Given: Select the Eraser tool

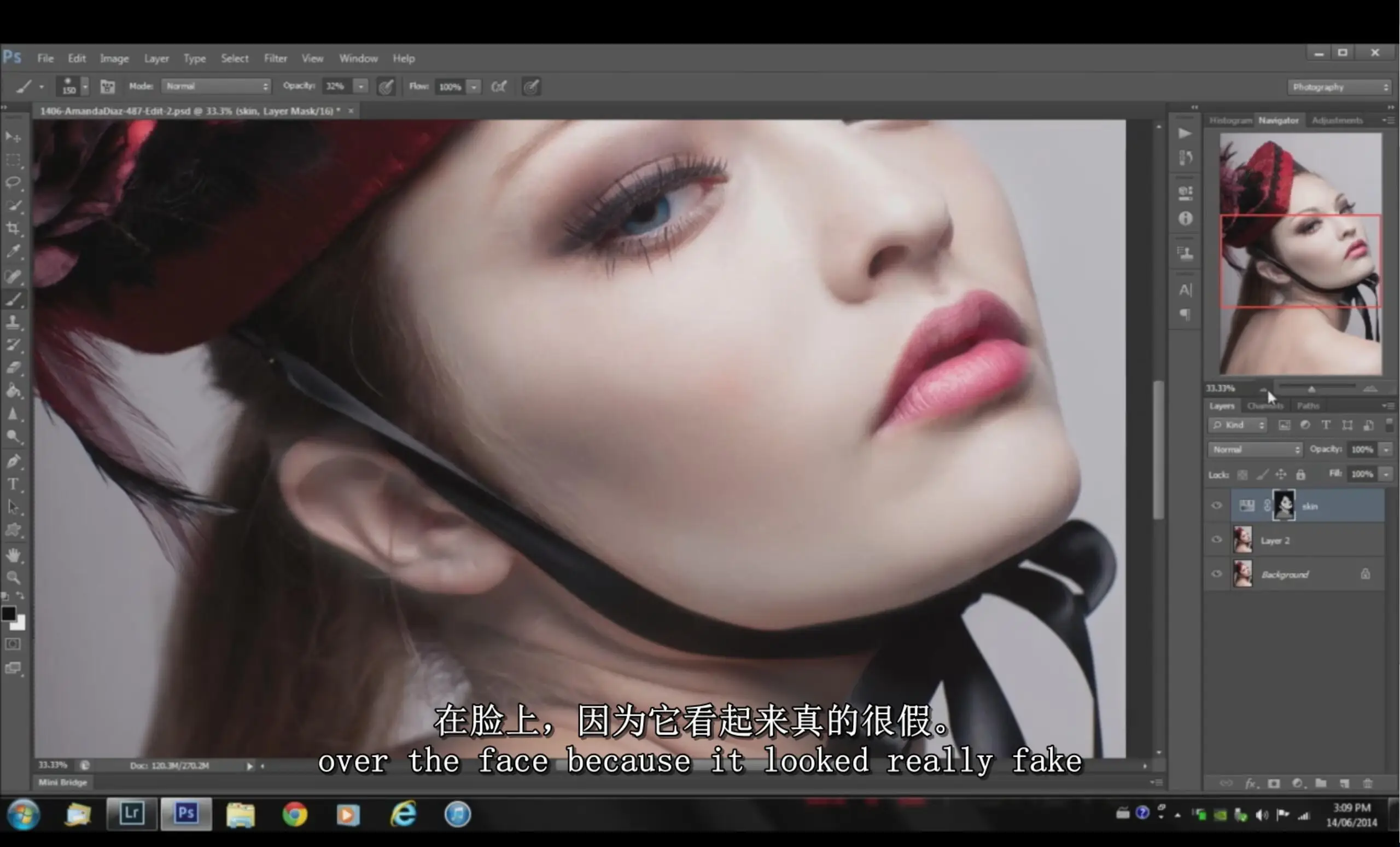Looking at the screenshot, I should (13, 368).
